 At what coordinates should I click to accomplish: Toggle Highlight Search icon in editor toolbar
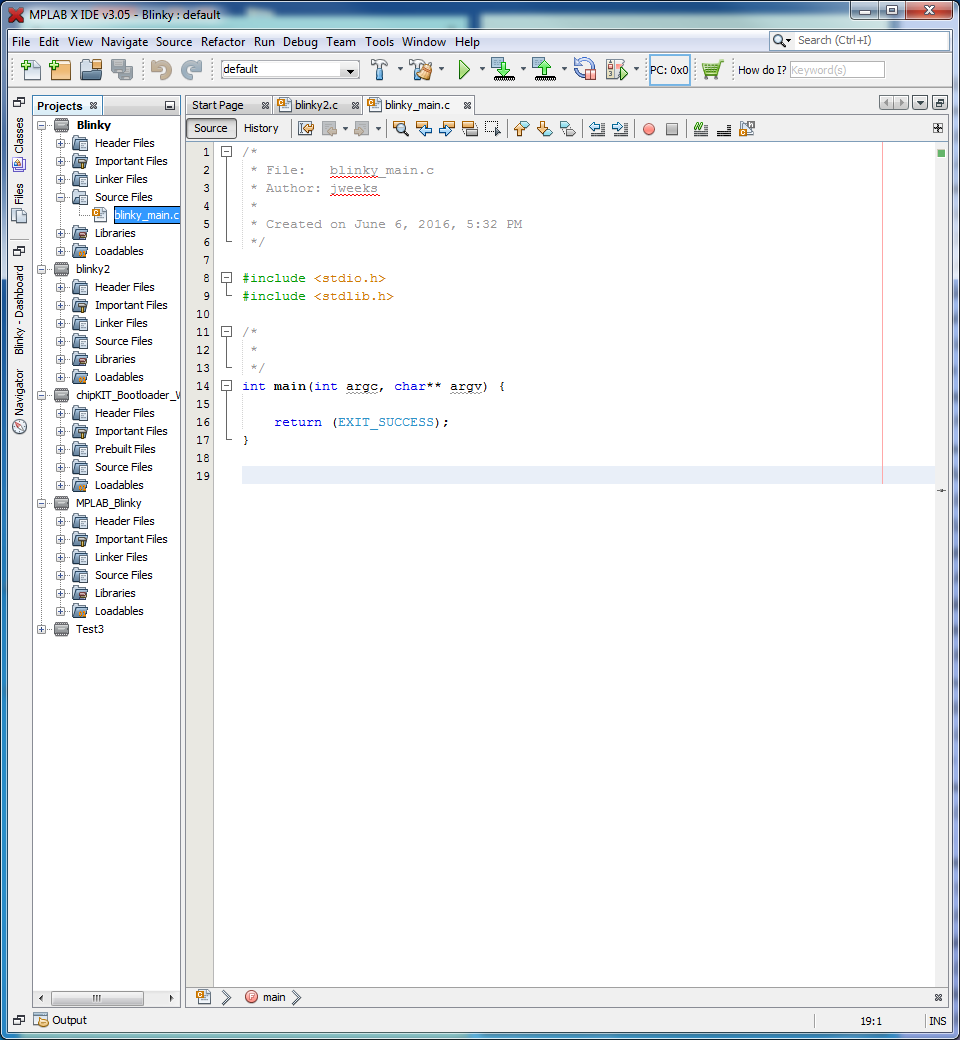(x=470, y=129)
